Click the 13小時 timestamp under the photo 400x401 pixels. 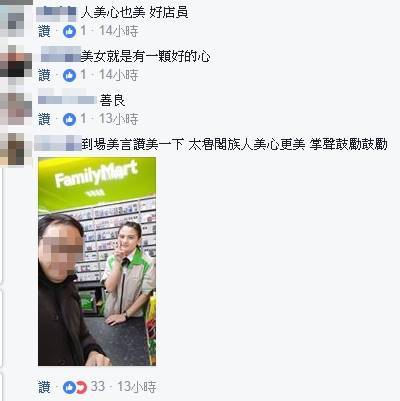click(137, 387)
